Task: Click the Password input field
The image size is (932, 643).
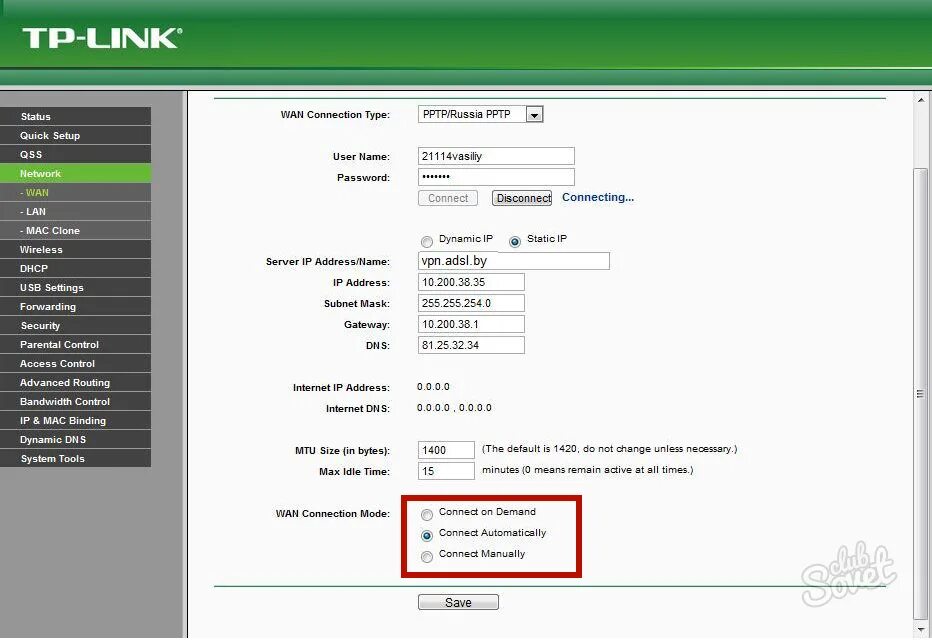Action: coord(496,177)
